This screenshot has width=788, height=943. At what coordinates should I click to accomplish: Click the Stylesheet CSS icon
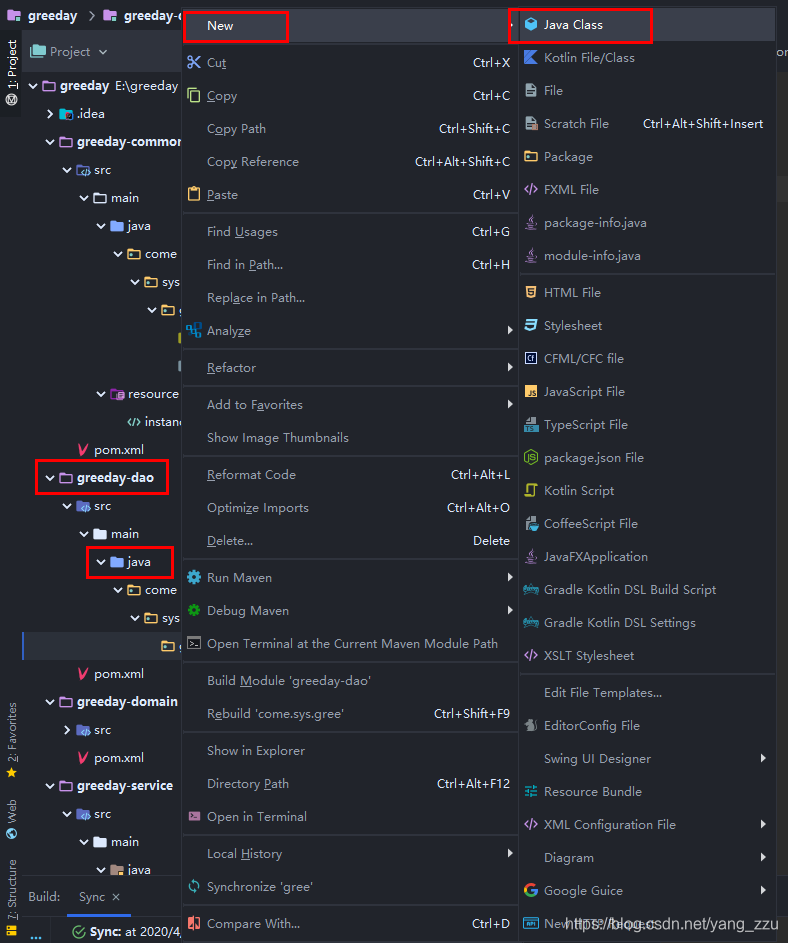point(531,326)
